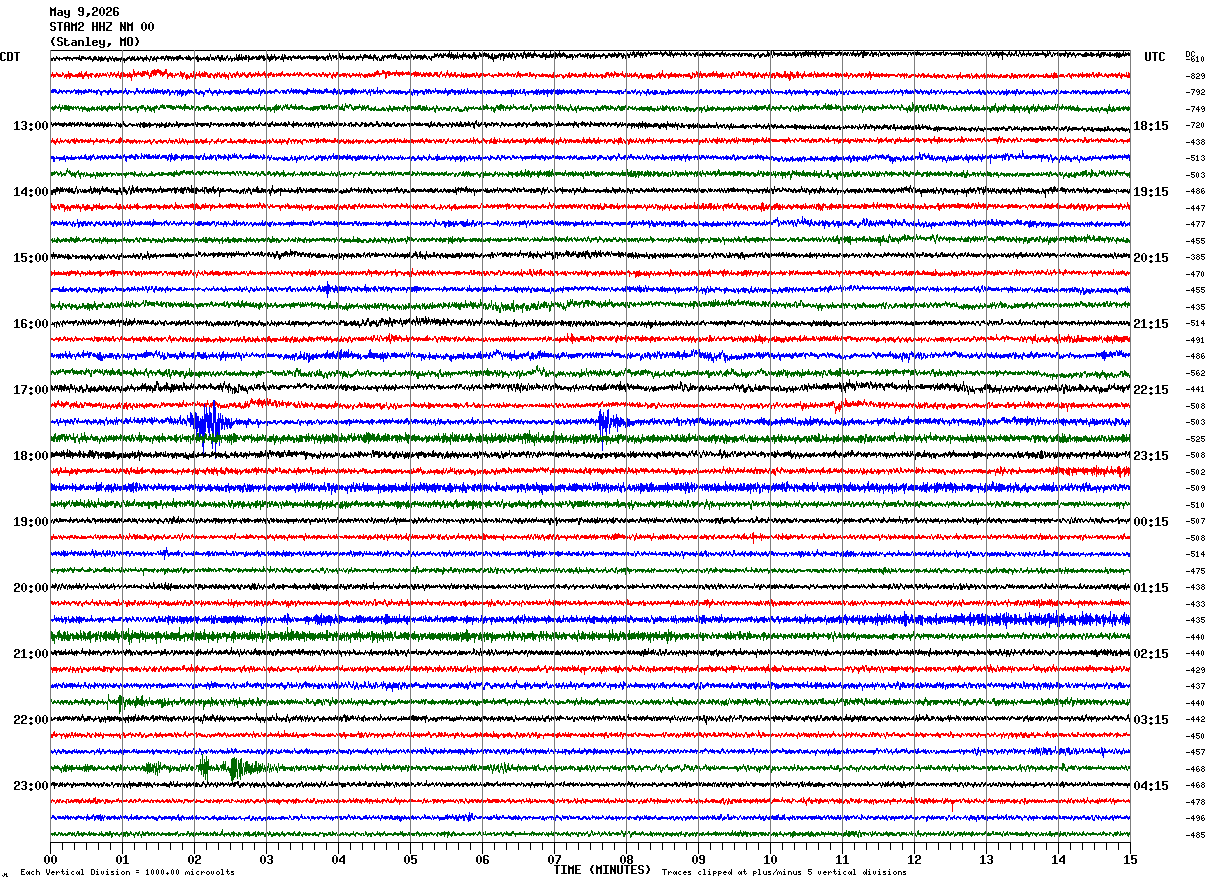Click the 15 minute tick label

tap(1130, 859)
